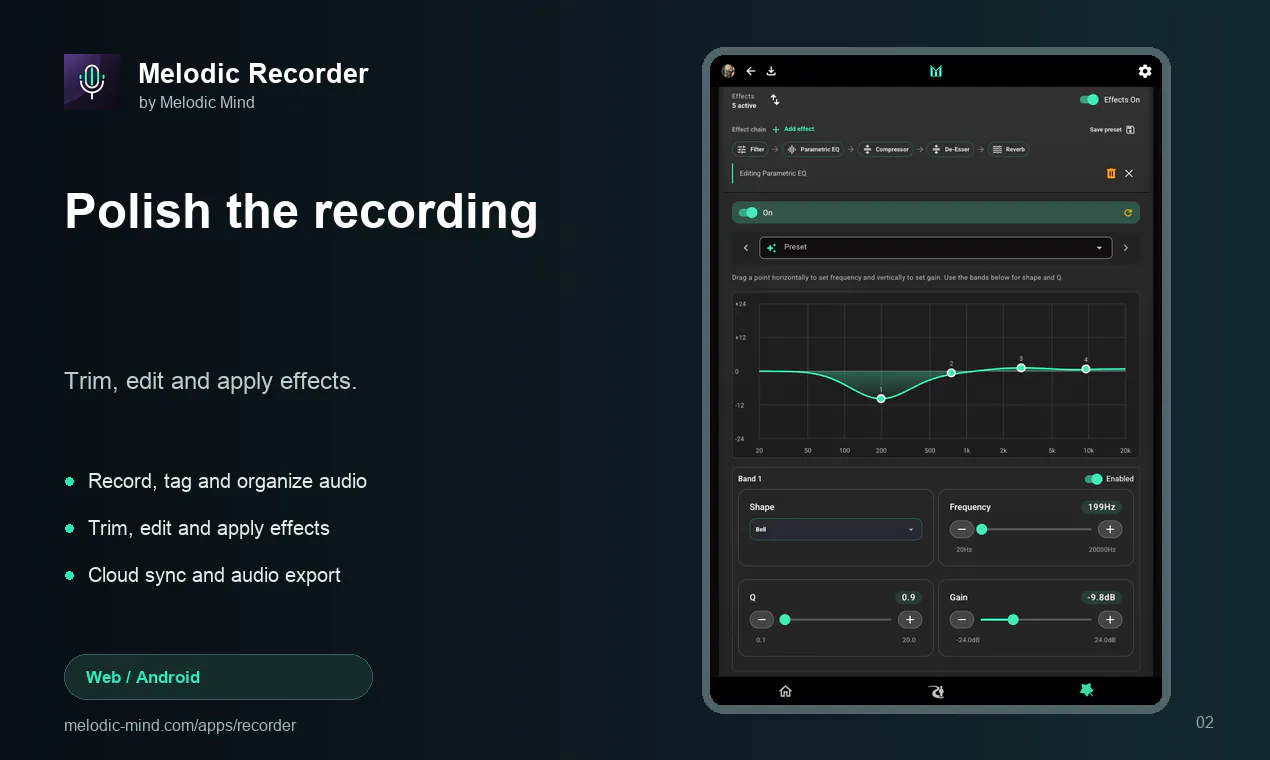Open the user profile avatar
Screen dimensions: 1270x760
729,71
